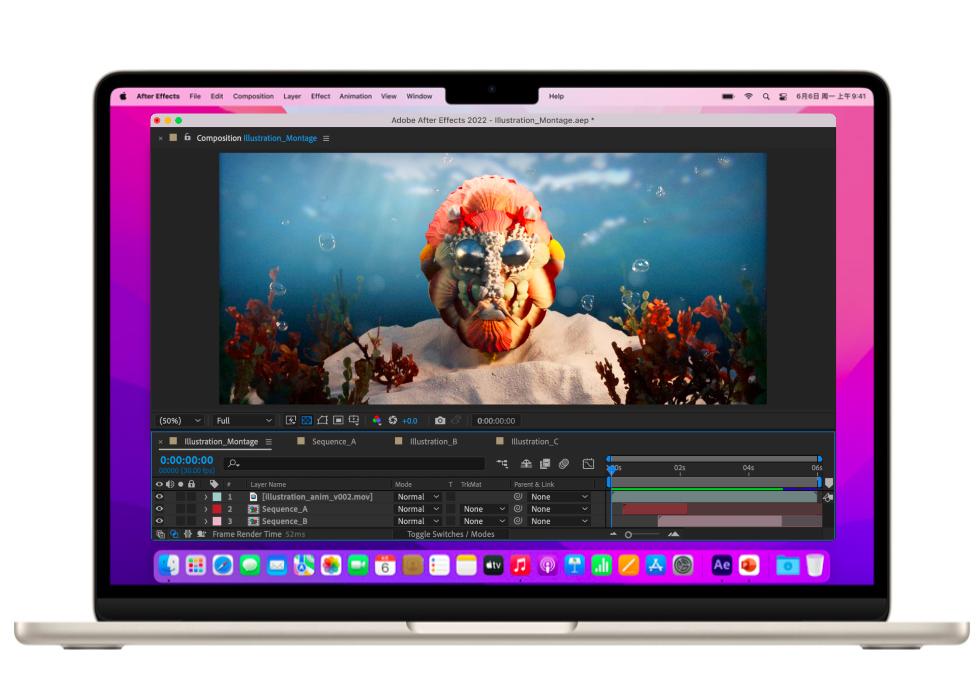Viewport: 979px width, 673px height.
Task: Open Parent dropdown for Illustration_anim_v002.mov layer
Action: point(559,497)
